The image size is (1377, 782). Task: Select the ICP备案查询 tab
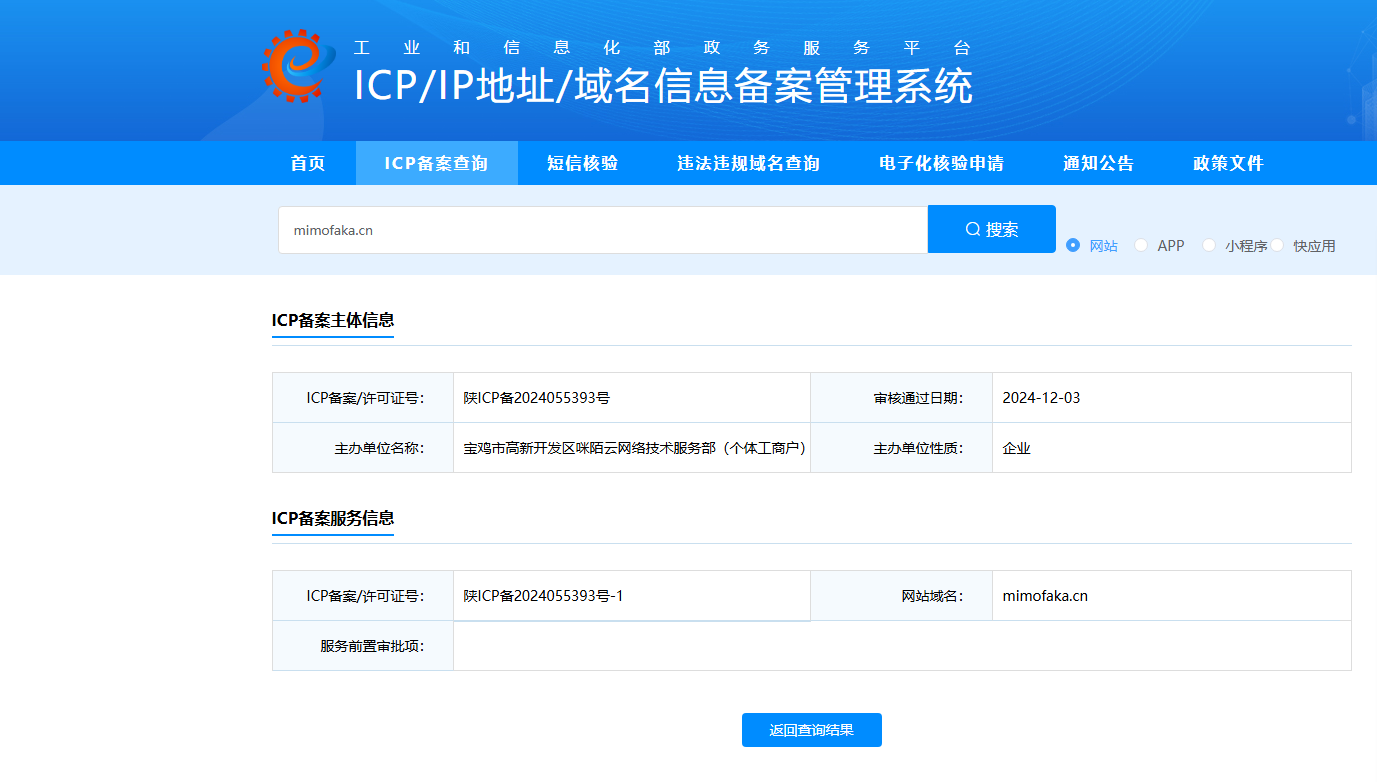pos(436,163)
